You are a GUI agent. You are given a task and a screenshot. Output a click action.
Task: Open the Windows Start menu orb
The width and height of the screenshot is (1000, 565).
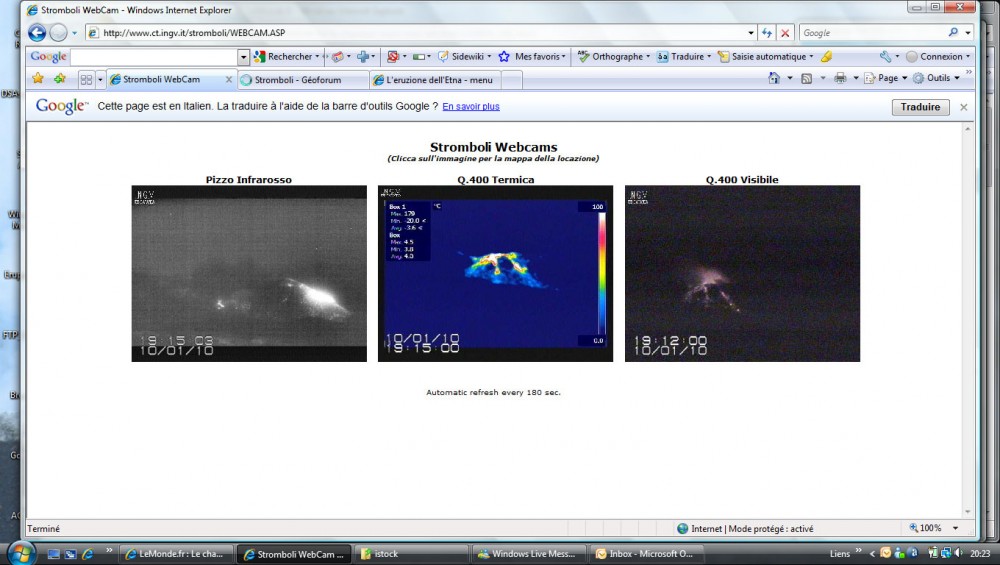pos(21,553)
